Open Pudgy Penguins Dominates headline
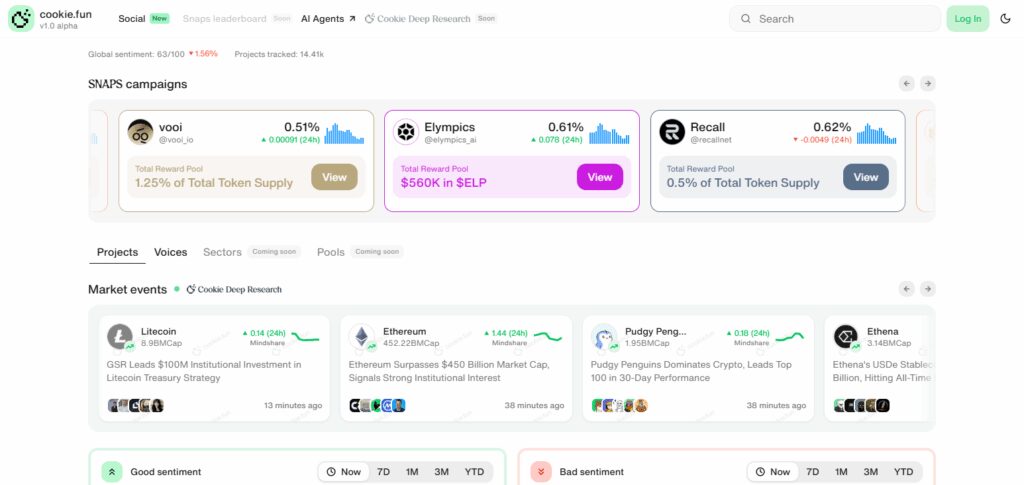The width and height of the screenshot is (1024, 485). tap(691, 371)
